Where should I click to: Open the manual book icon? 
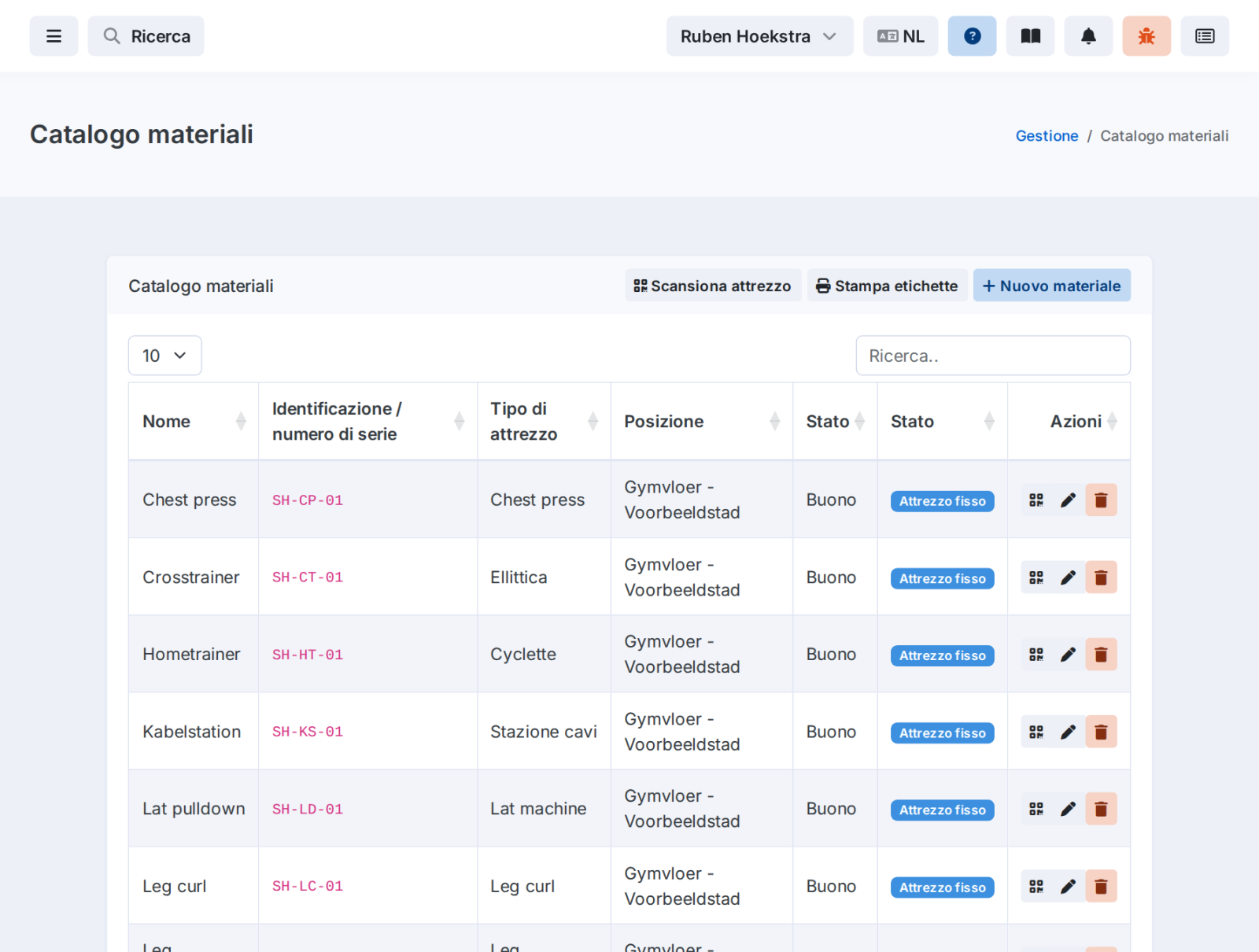tap(1030, 36)
